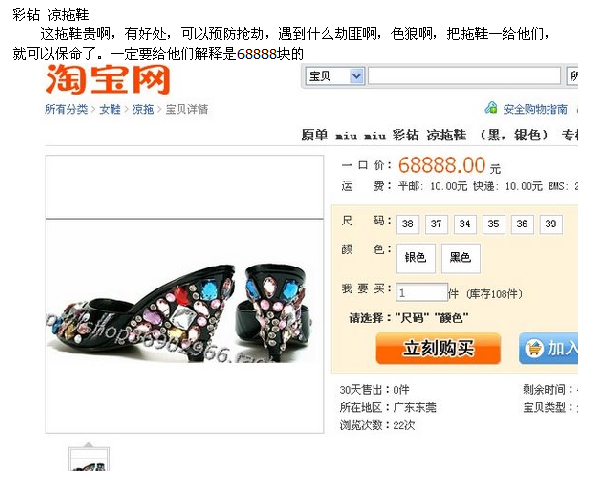Screen dimensions: 610x486
Task: Go to the 女鞋 breadcrumb category
Action: [x=110, y=109]
